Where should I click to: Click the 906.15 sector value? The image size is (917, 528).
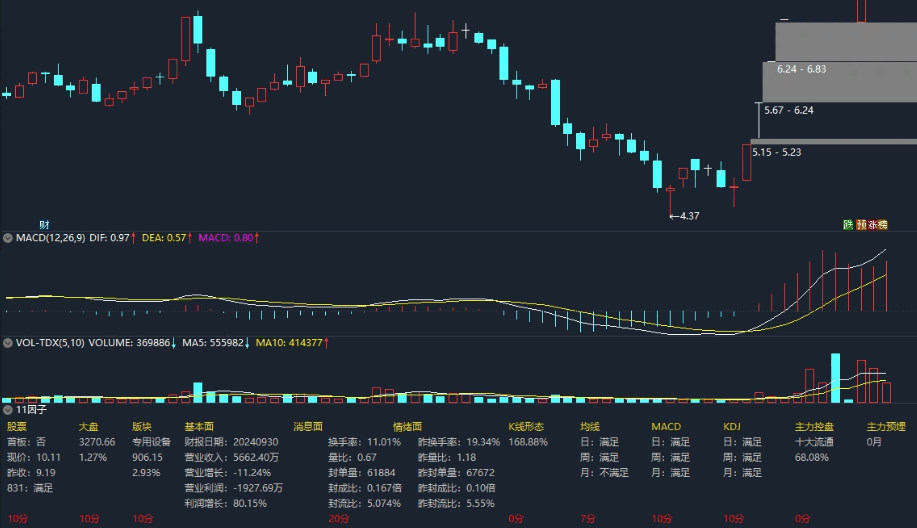click(x=147, y=457)
